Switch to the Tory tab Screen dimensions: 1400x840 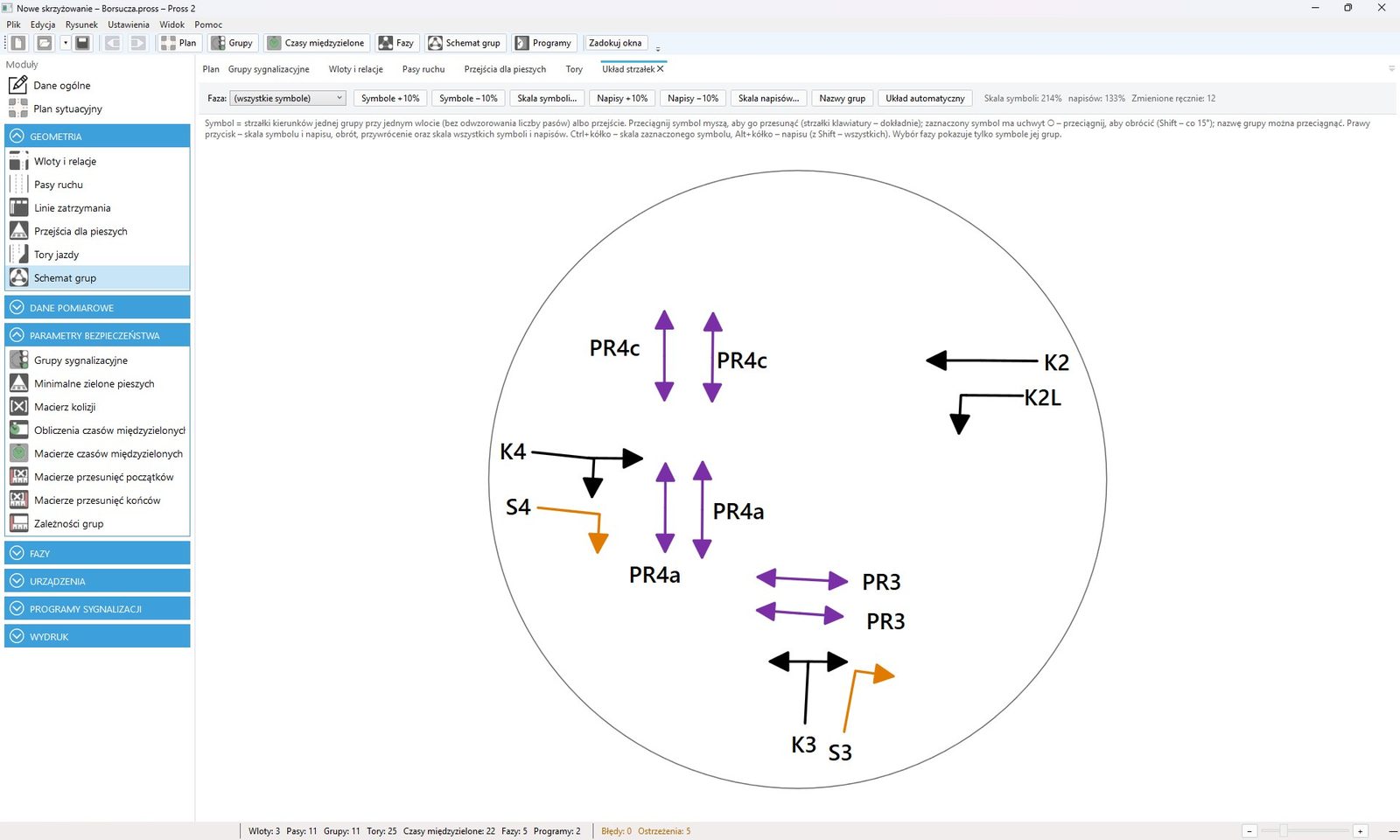(574, 69)
